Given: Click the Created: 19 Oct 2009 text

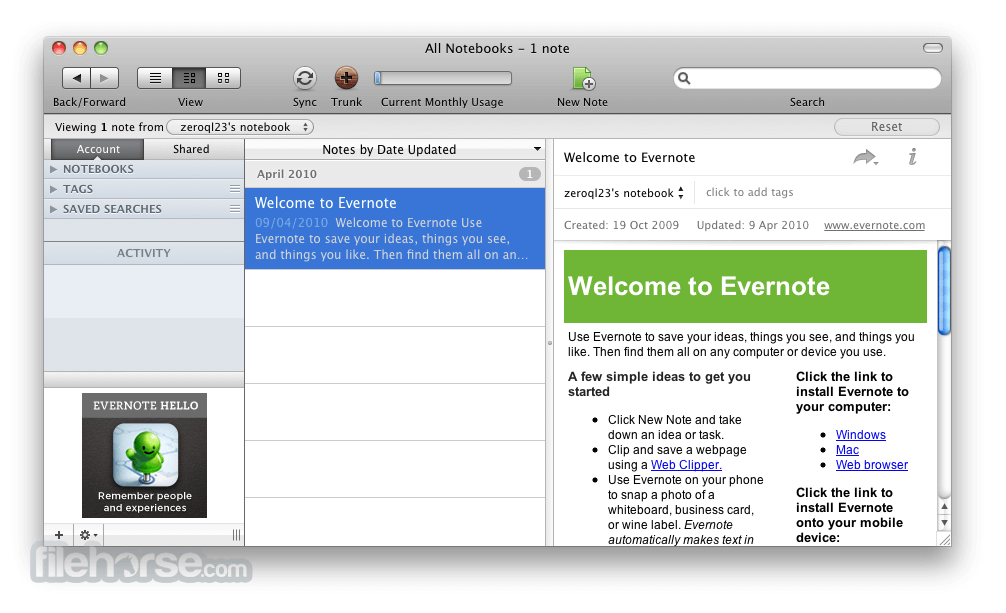Looking at the screenshot, I should 621,225.
